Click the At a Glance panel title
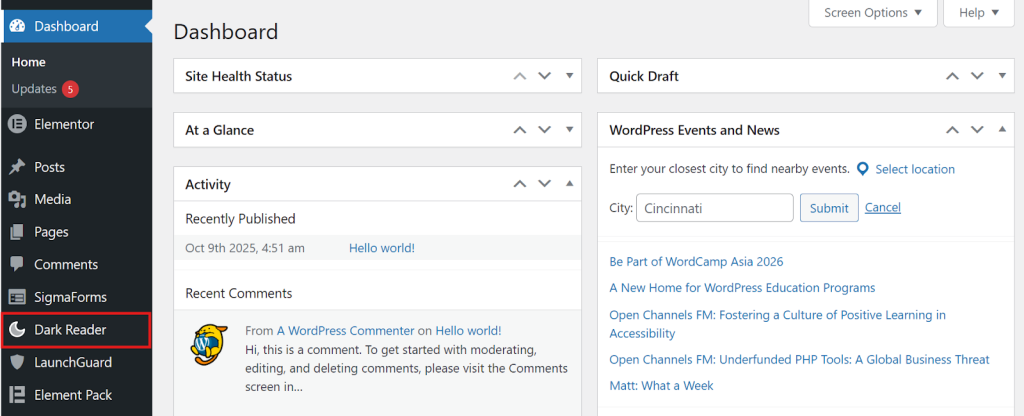This screenshot has width=1024, height=416. click(x=219, y=130)
